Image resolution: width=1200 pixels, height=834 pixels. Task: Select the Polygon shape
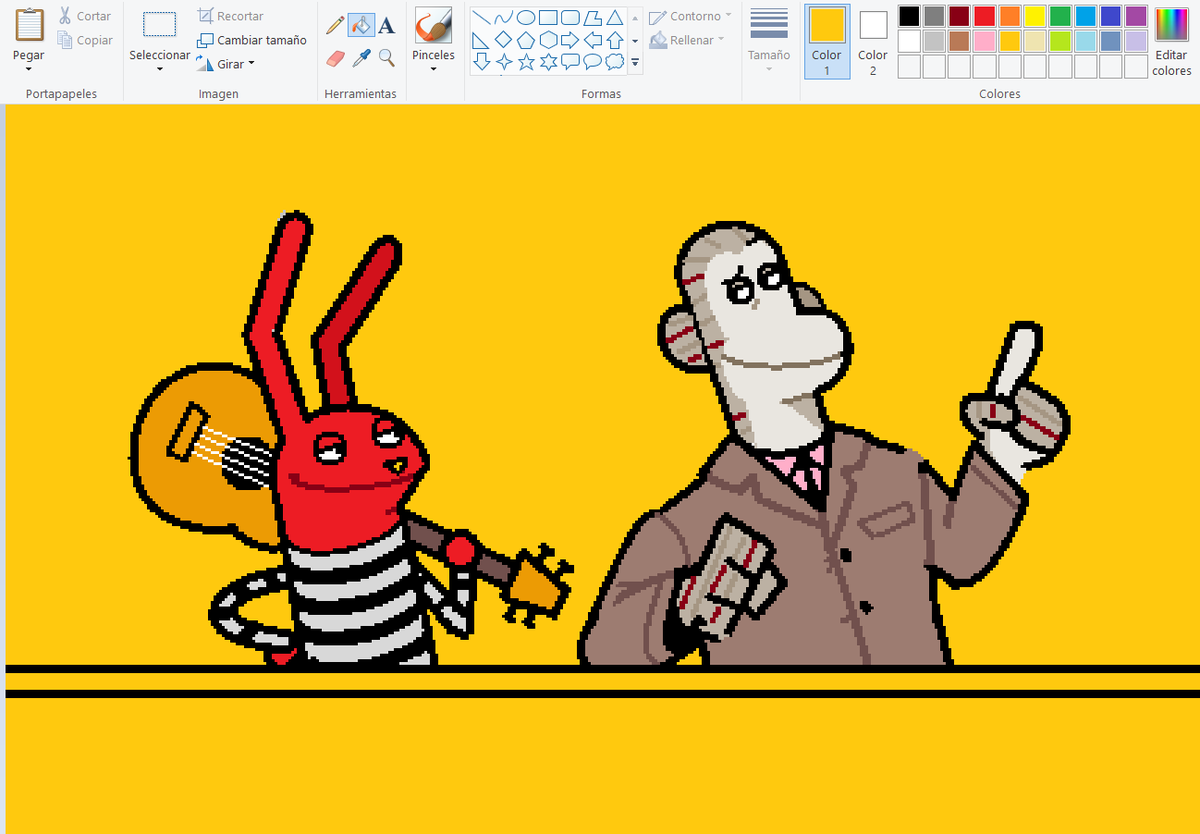pos(593,18)
